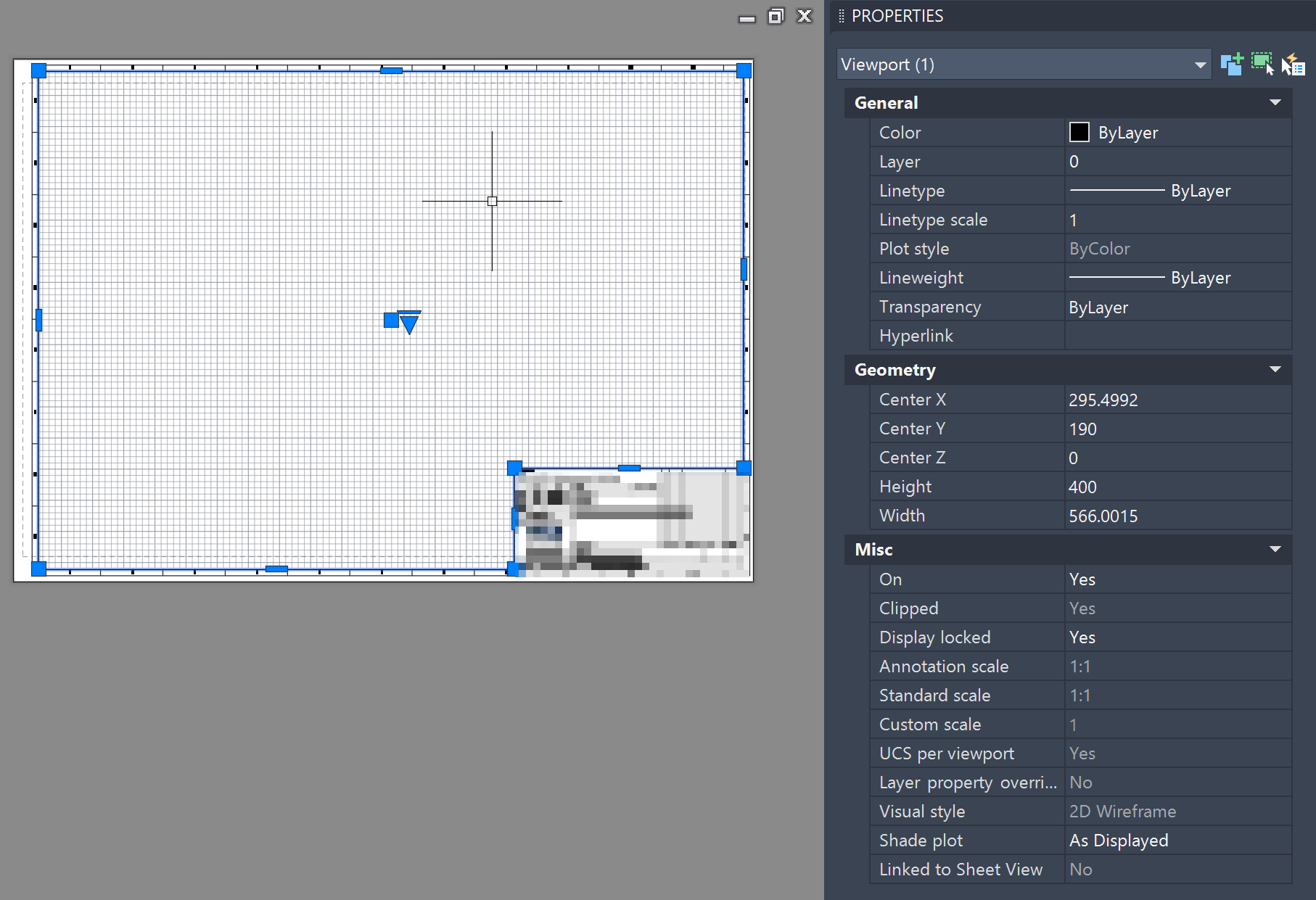Click the Lineweight ByLayer line sample
This screenshot has height=900, width=1316.
(1117, 277)
